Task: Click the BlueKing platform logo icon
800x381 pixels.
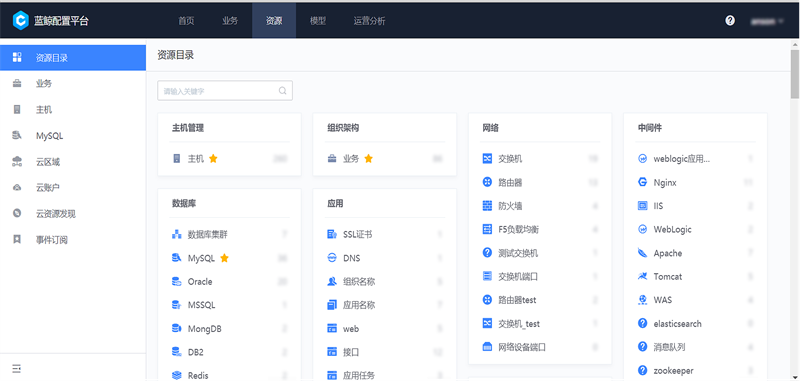Action: [20, 21]
